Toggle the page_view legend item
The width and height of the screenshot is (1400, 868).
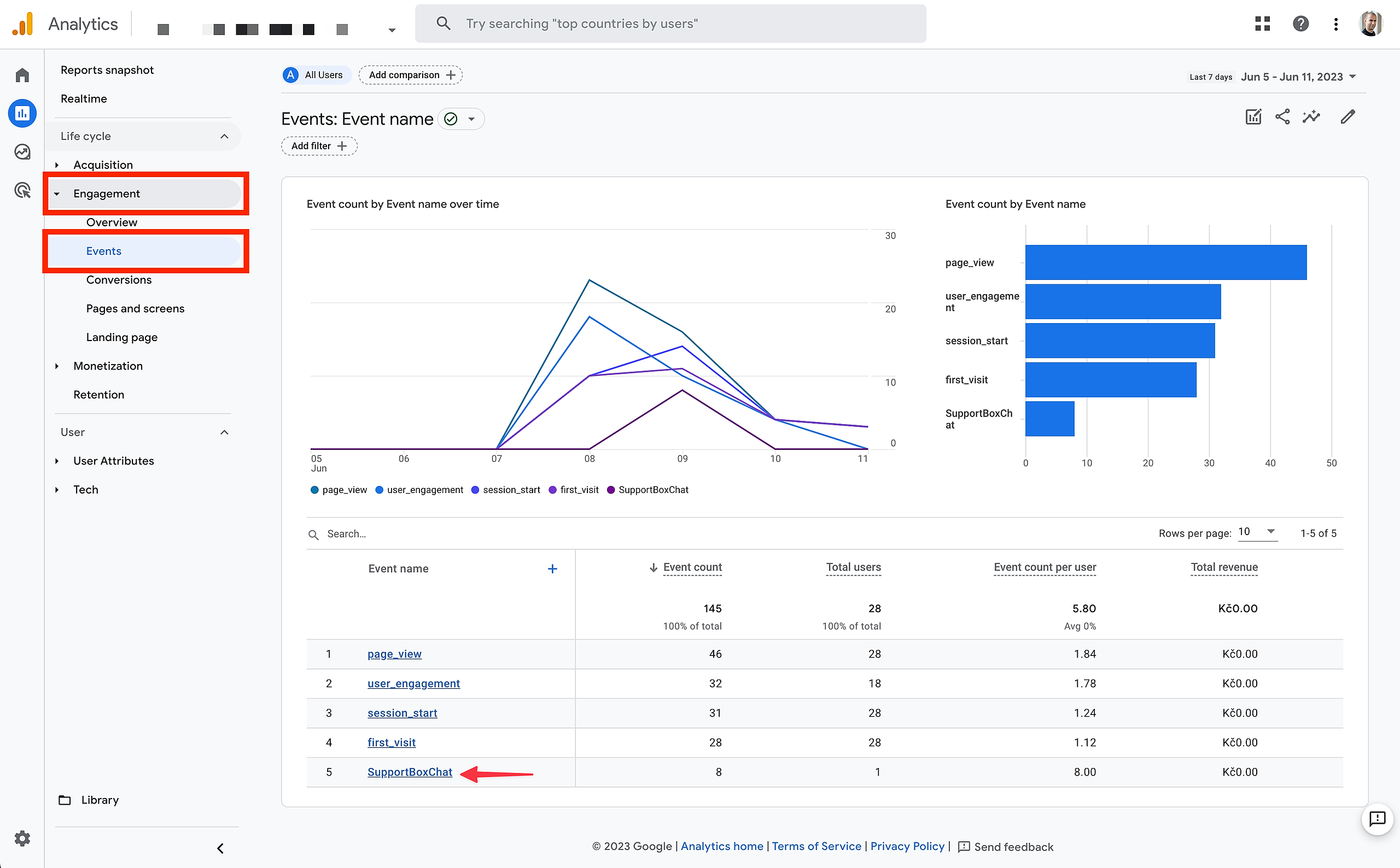339,490
